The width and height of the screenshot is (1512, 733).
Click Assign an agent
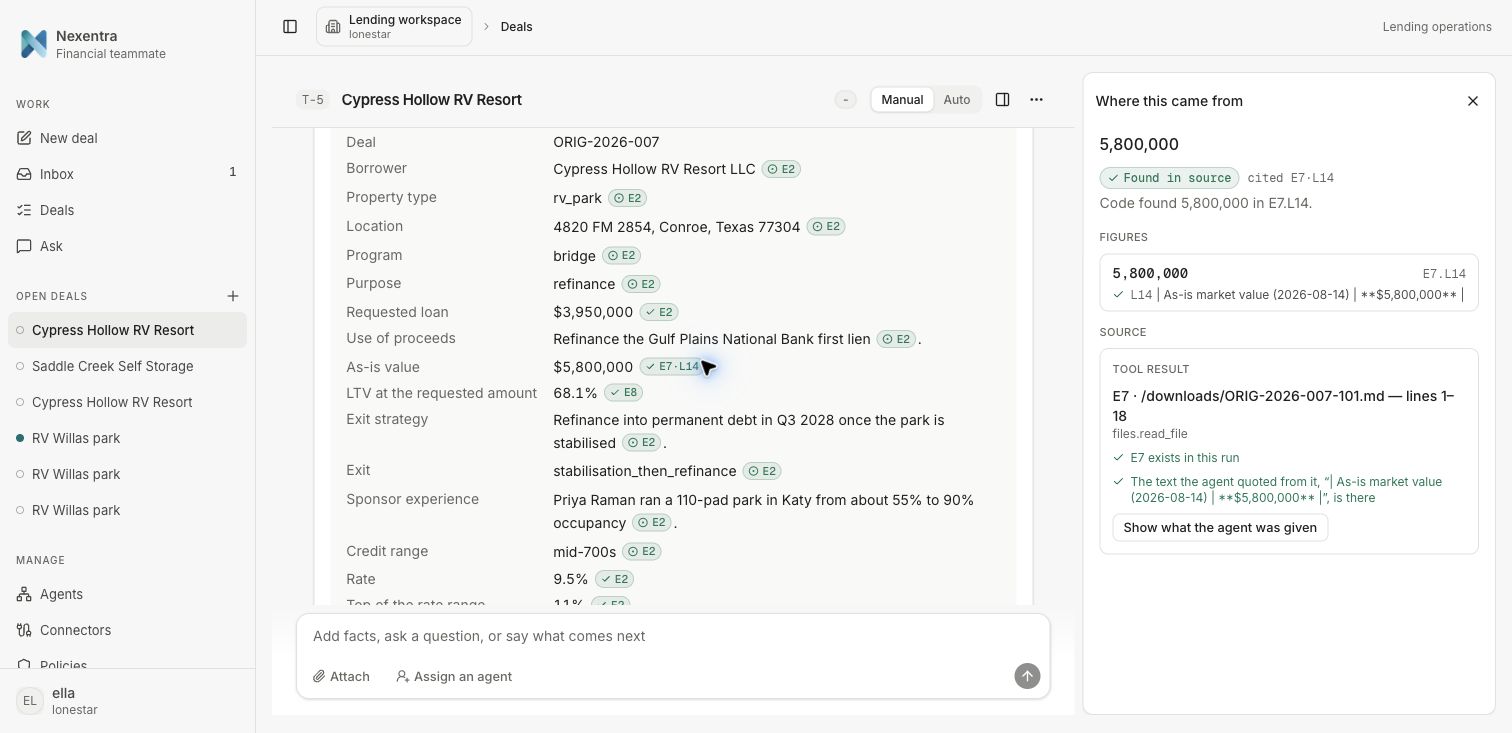click(454, 677)
